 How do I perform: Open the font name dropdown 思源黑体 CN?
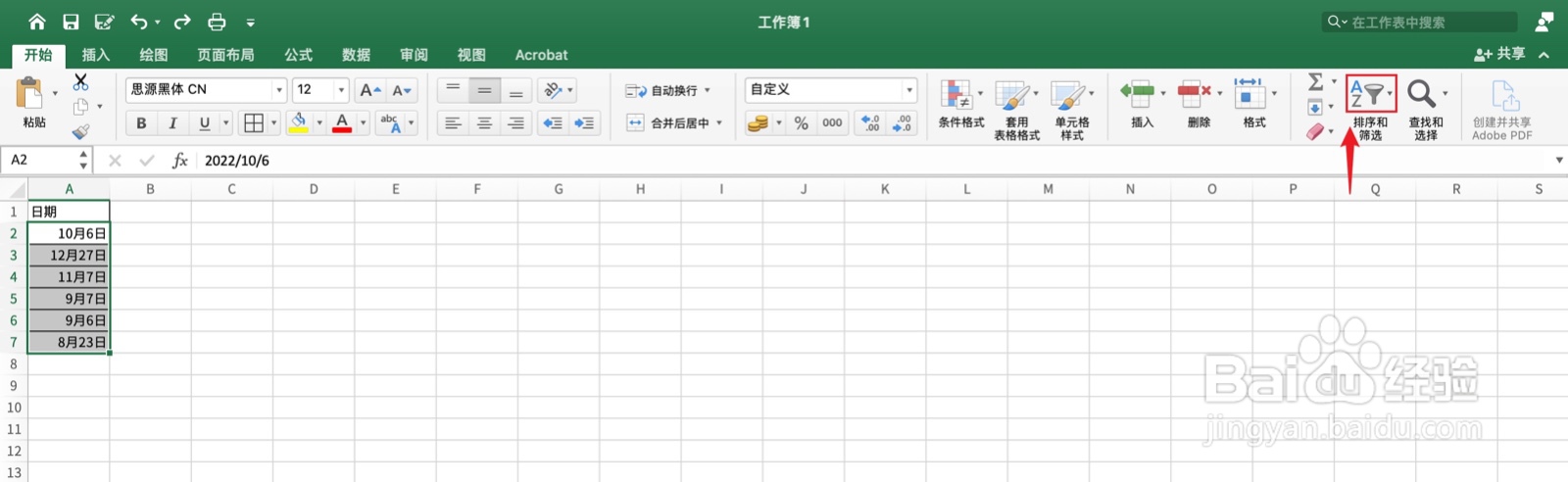279,90
